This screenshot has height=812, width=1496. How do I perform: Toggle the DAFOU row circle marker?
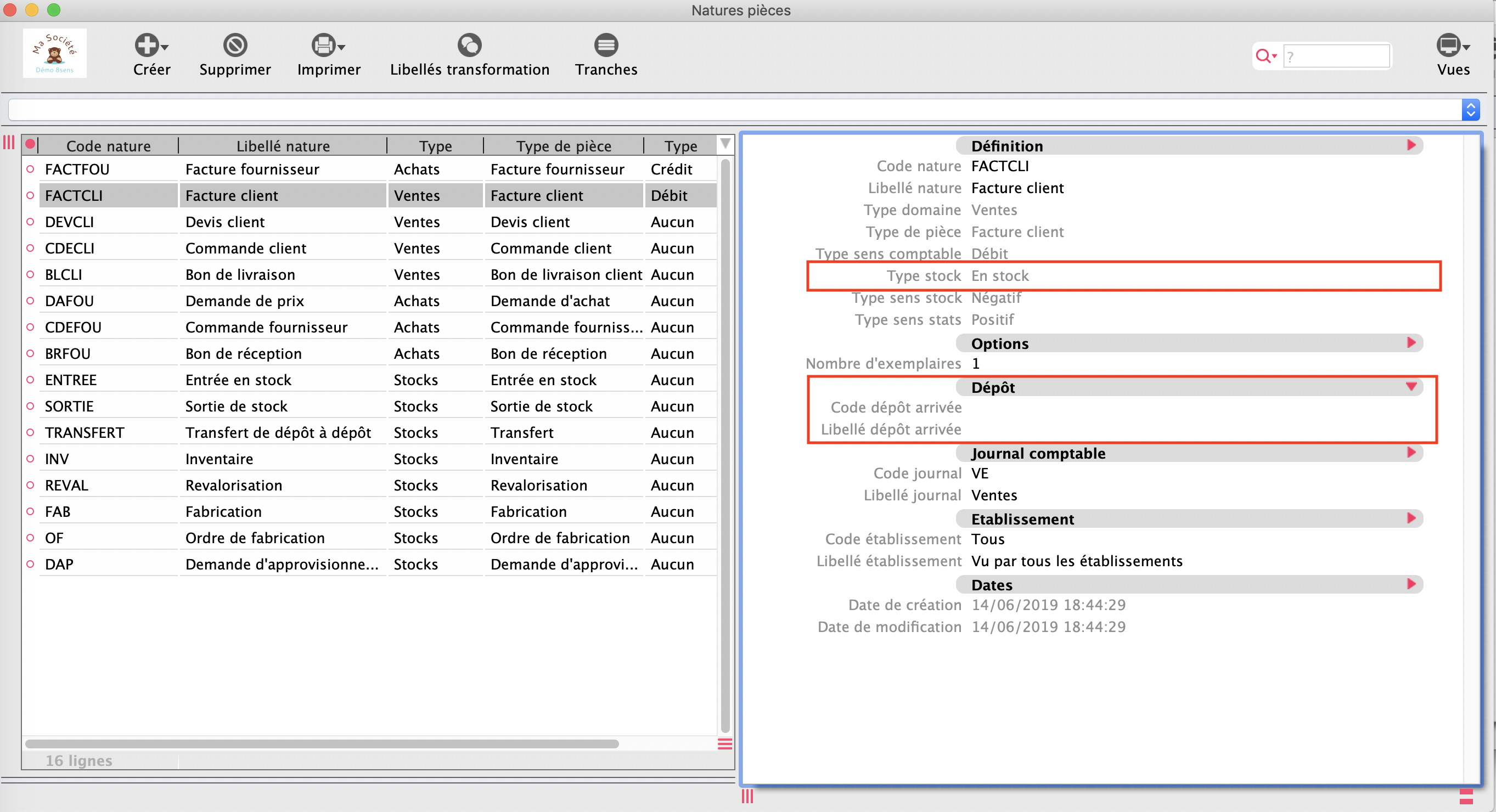30,301
